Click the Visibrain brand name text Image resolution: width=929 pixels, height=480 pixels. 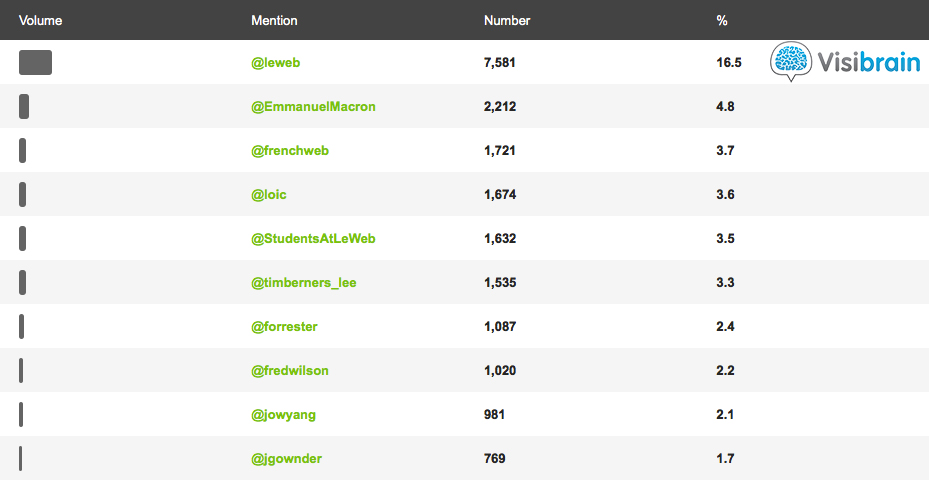point(862,61)
